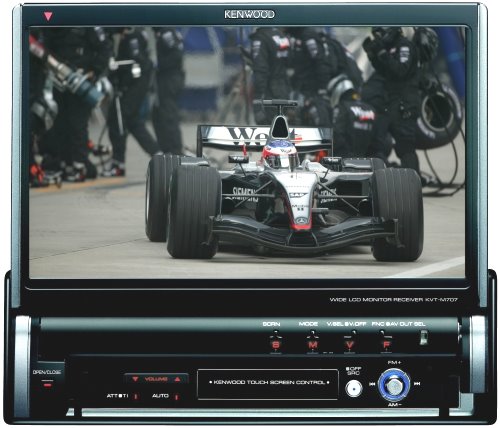The image size is (500, 428).
Task: Tap the red V video select button
Action: [x=349, y=345]
